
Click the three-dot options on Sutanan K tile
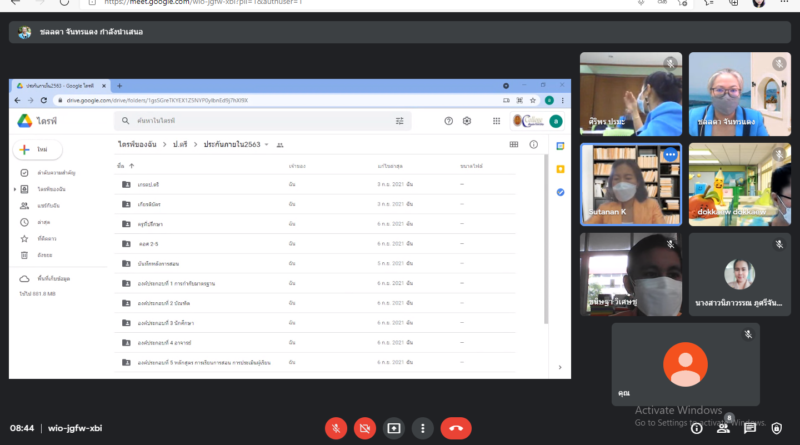670,155
